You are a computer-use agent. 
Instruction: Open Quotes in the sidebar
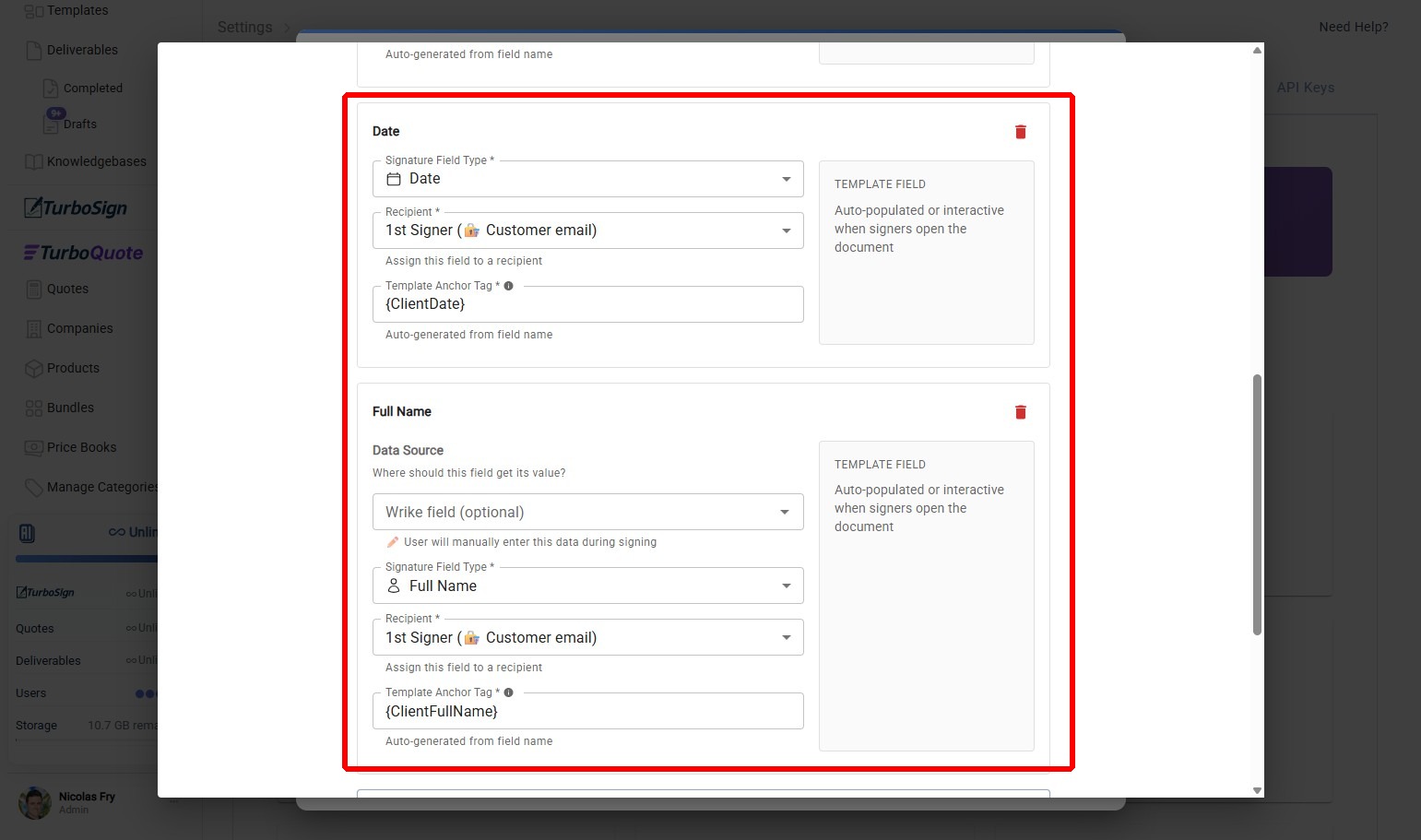pos(67,289)
